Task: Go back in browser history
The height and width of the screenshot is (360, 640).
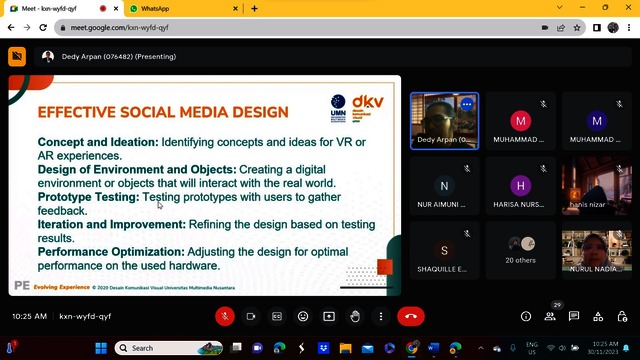Action: pos(11,28)
